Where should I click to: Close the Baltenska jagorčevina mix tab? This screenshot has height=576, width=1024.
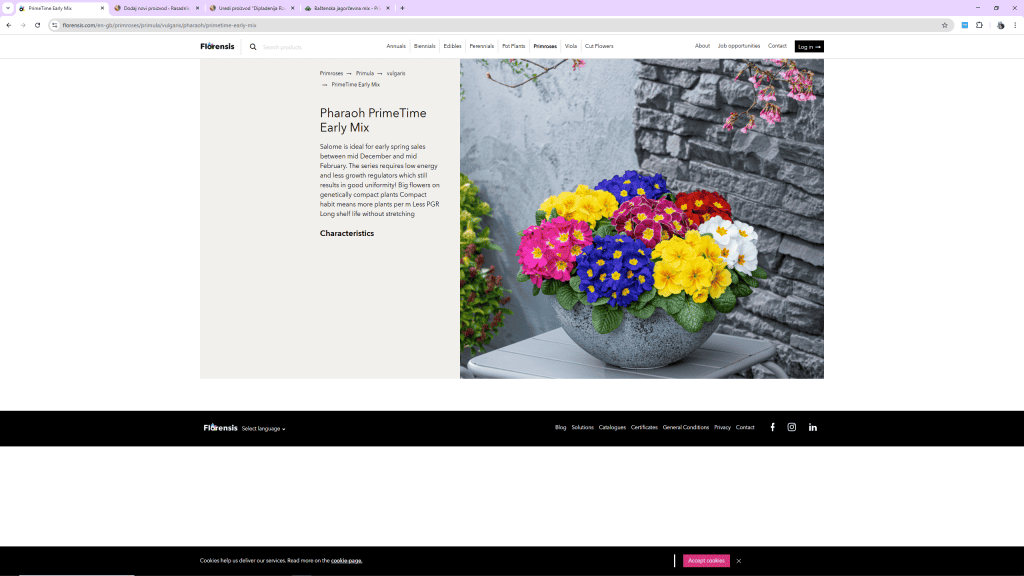(x=388, y=8)
